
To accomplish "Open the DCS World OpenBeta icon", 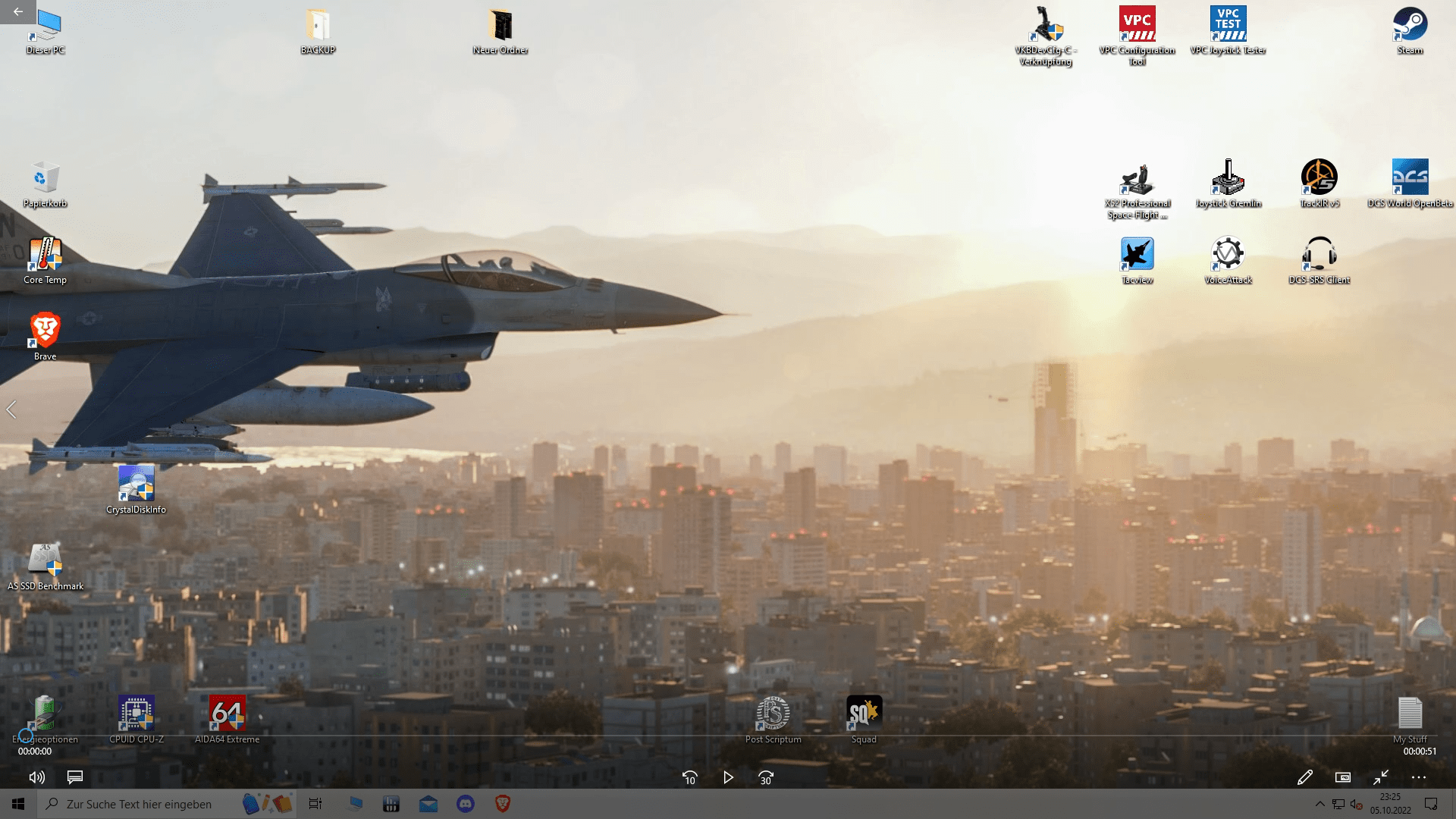I will [1410, 184].
